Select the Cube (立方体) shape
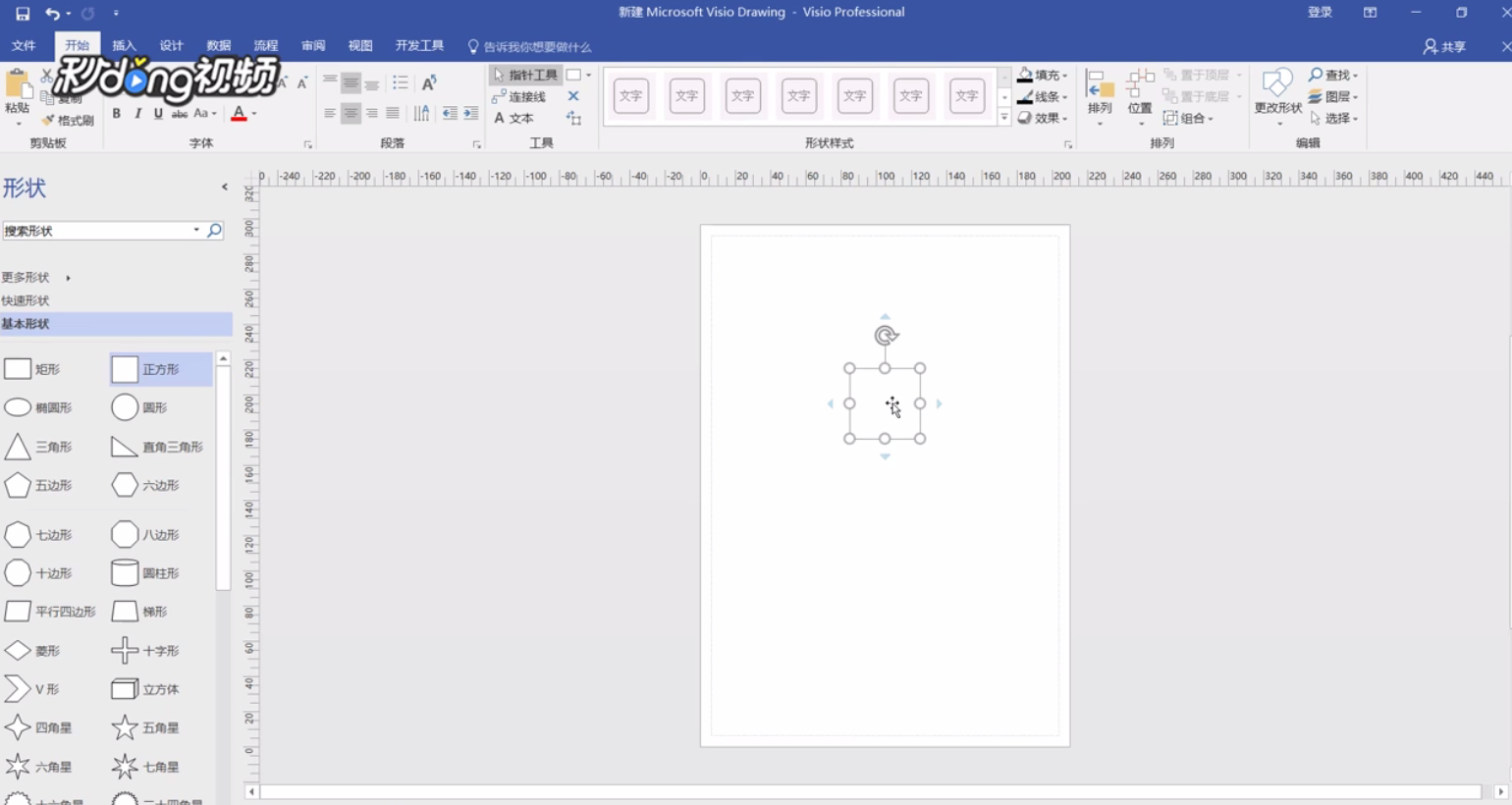The height and width of the screenshot is (805, 1512). click(x=146, y=689)
